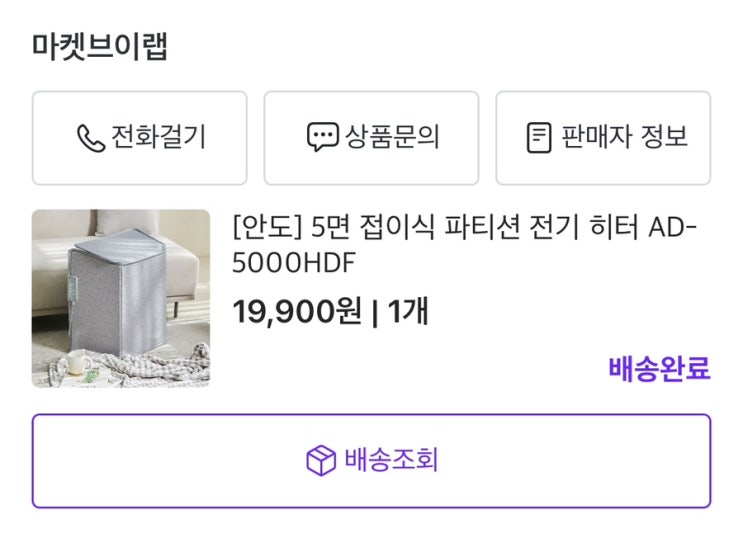Select the 19,900원 price text
Screen dimensions: 743x533
point(297,311)
